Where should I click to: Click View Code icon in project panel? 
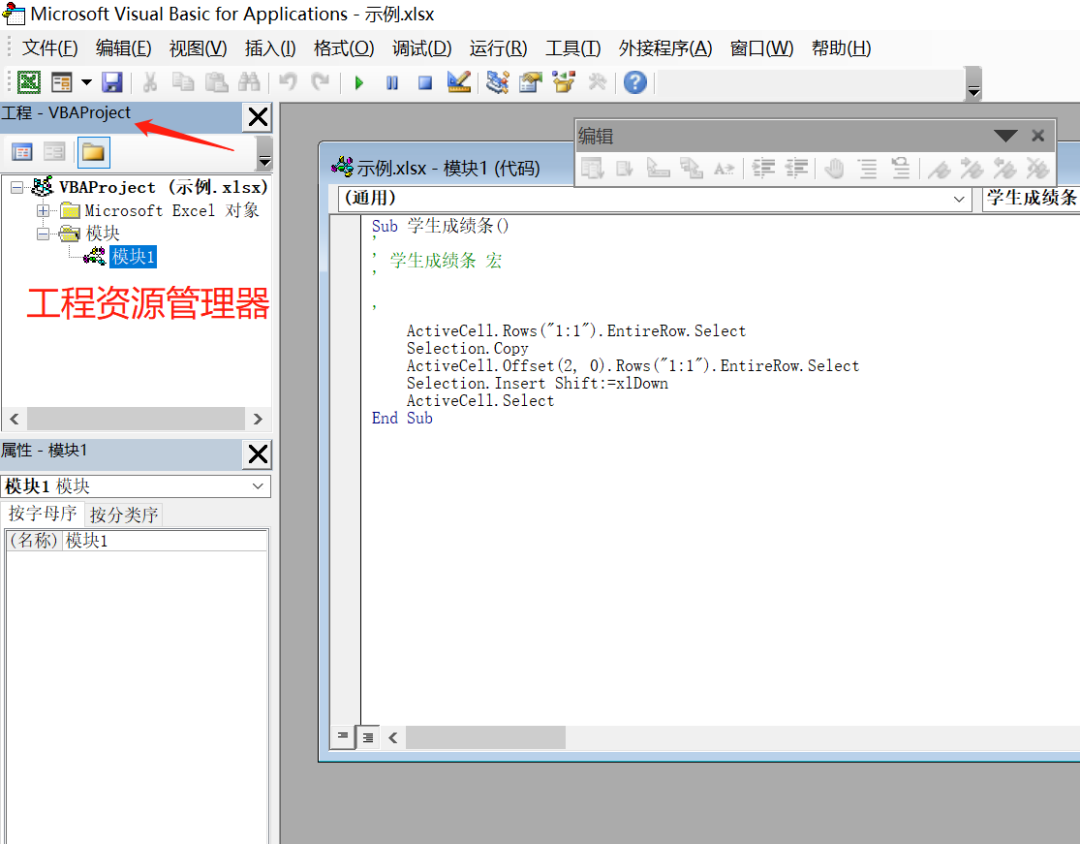(x=22, y=152)
